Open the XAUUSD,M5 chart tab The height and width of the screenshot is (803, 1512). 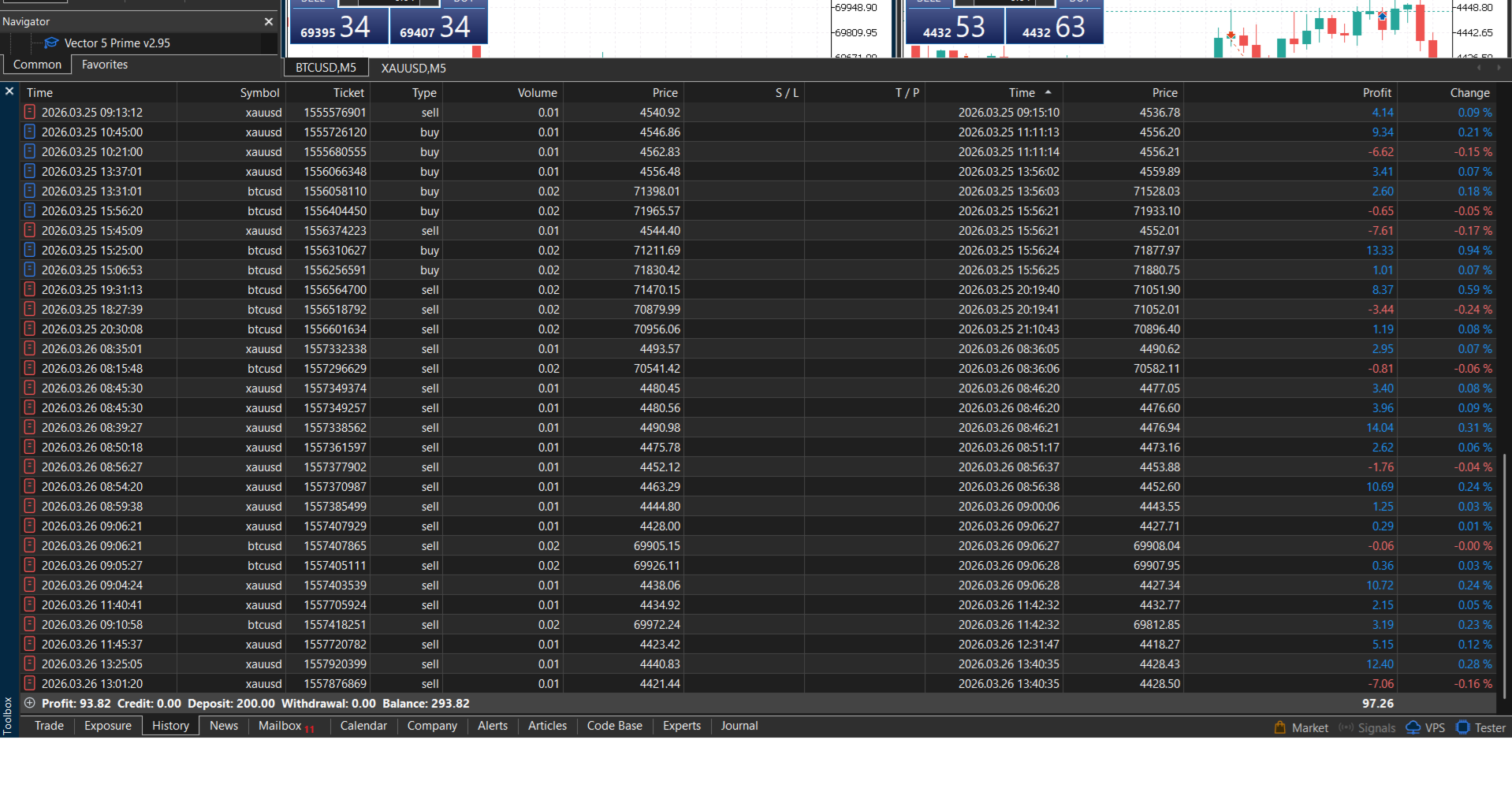pyautogui.click(x=414, y=68)
